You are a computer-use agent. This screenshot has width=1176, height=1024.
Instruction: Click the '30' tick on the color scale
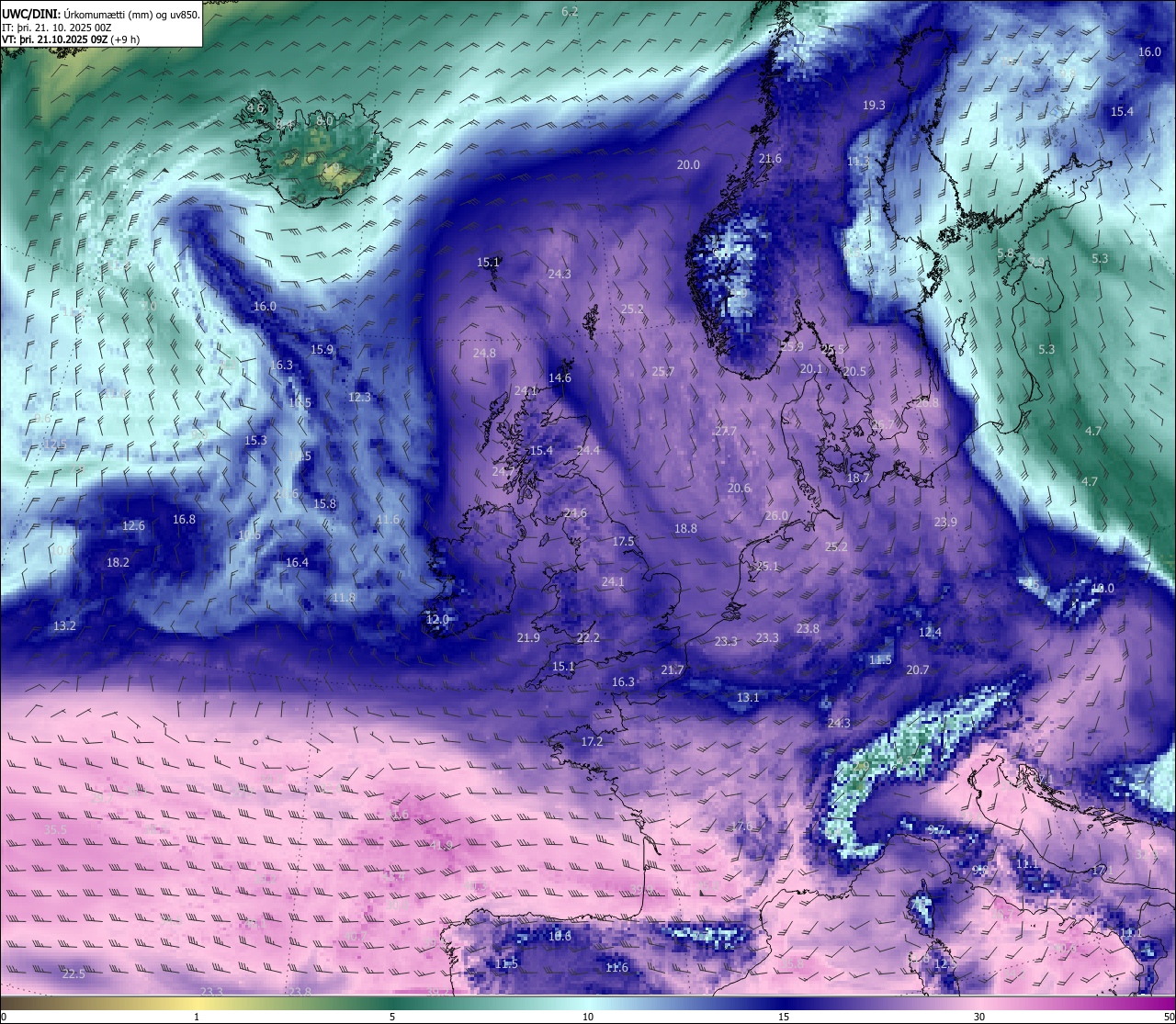[979, 1018]
